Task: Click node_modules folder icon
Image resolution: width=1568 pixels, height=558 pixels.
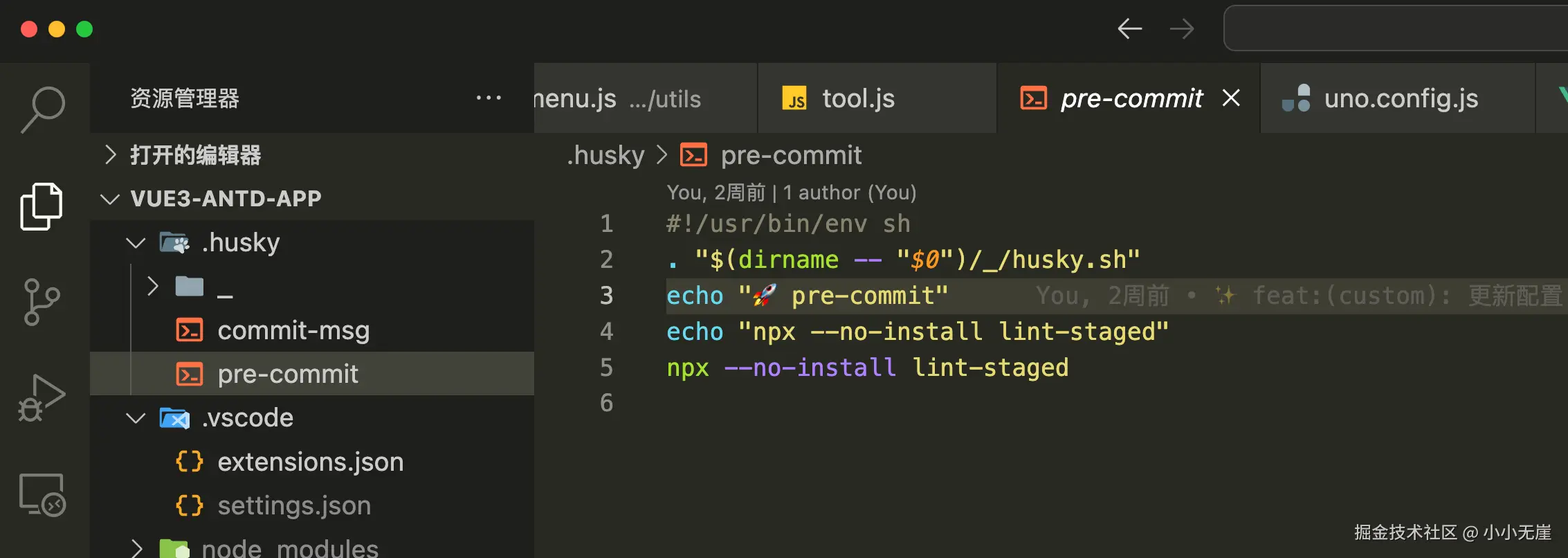Action: (174, 548)
